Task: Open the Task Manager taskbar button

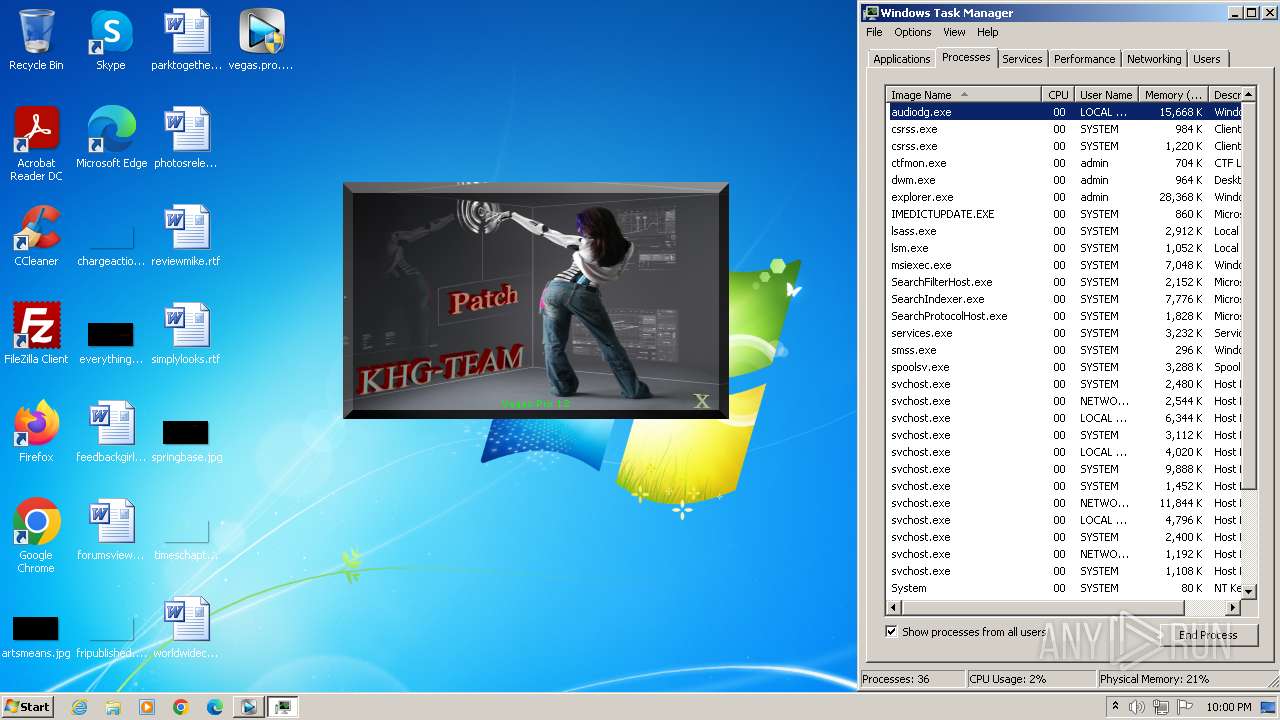Action: coord(283,707)
